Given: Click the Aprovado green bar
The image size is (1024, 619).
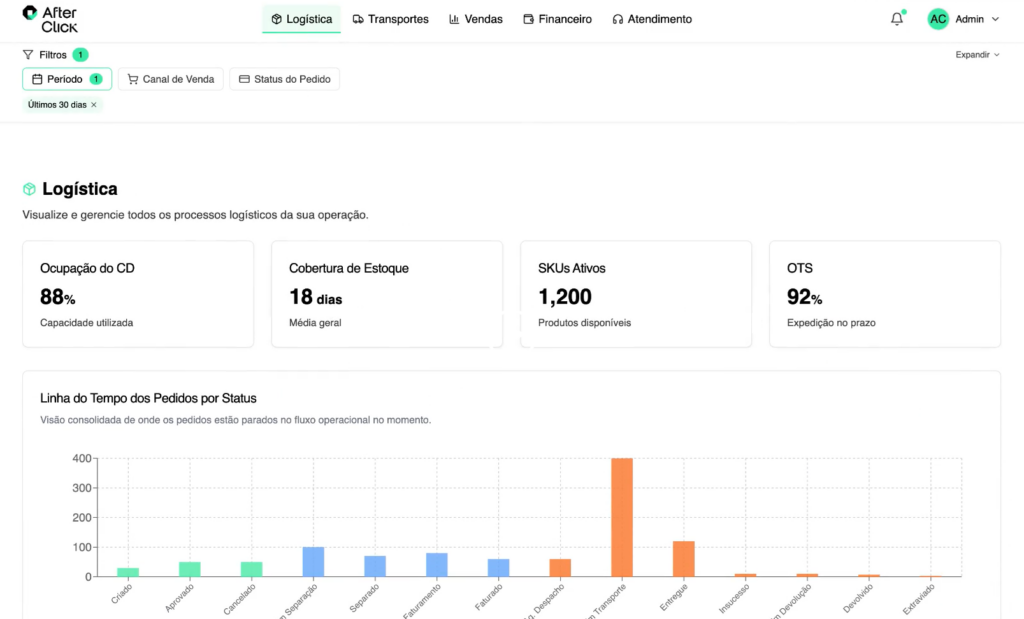Looking at the screenshot, I should point(190,569).
